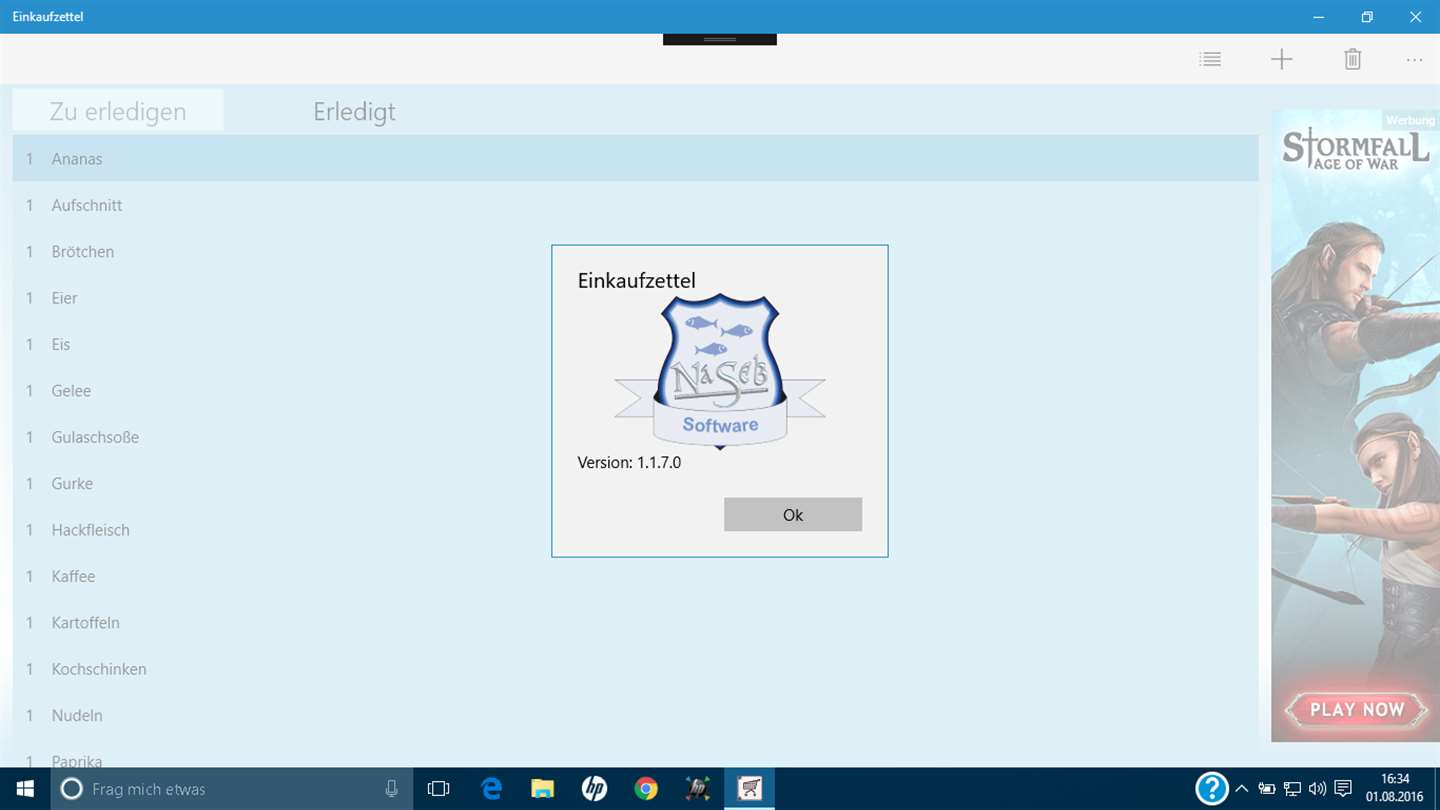The height and width of the screenshot is (810, 1440).
Task: Switch to the Zu erledigen tab
Action: pos(118,111)
